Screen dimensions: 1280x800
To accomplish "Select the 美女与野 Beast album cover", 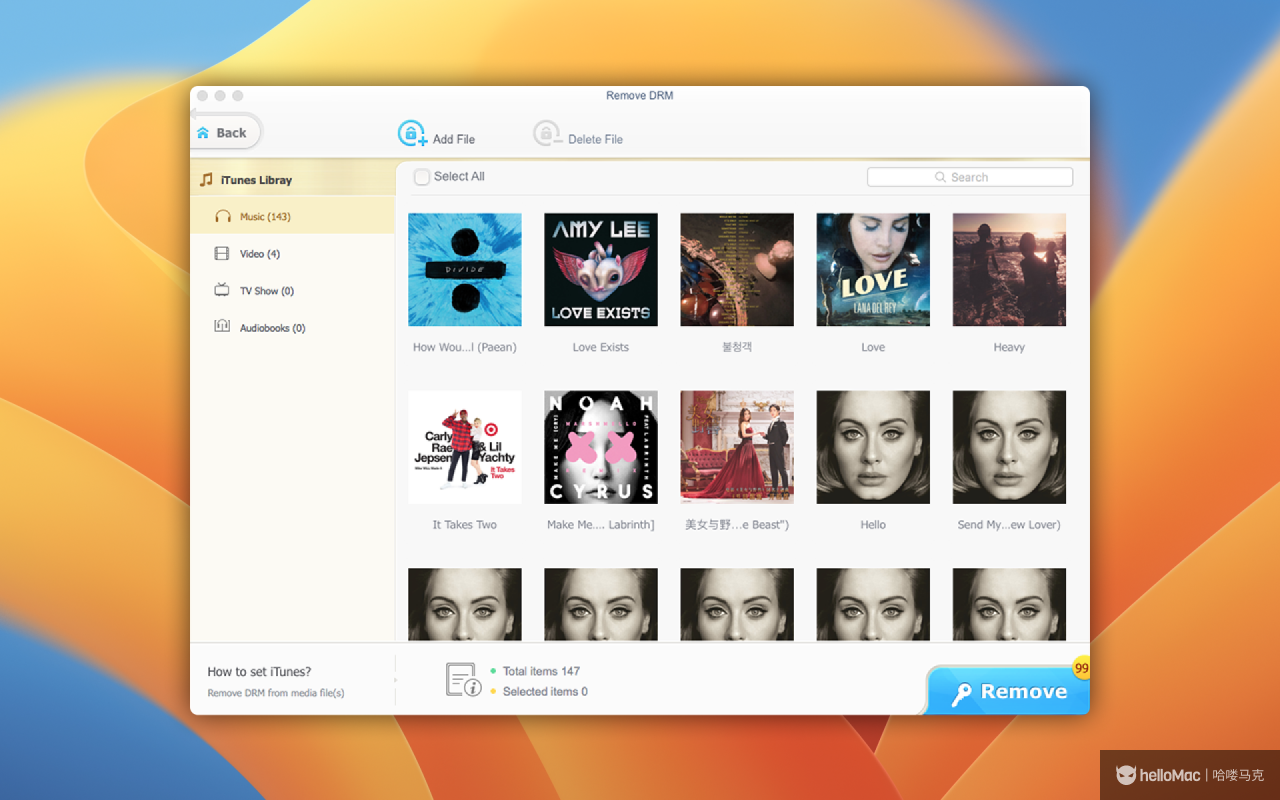I will [x=737, y=447].
